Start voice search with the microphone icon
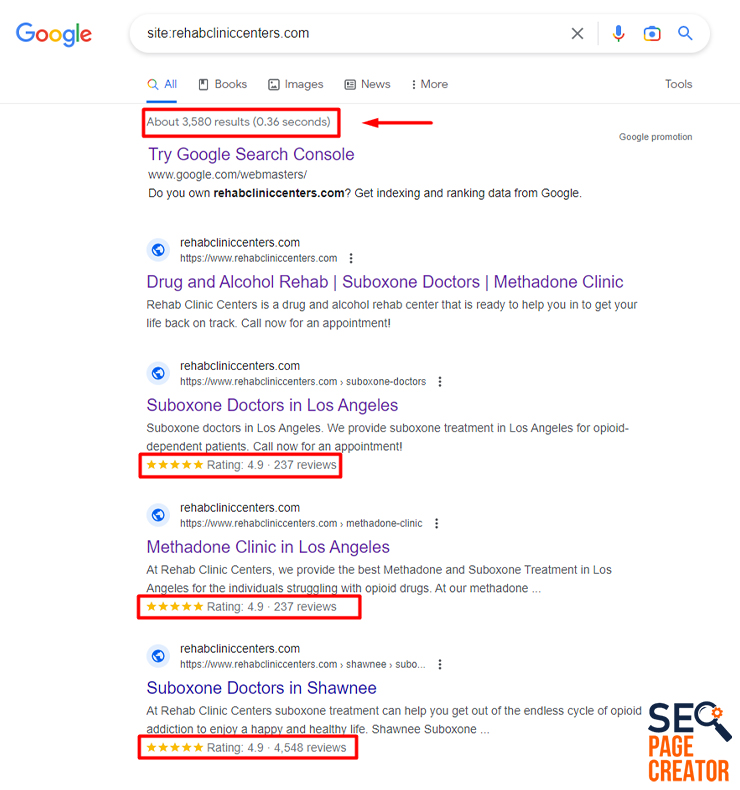The image size is (740, 790). click(618, 34)
